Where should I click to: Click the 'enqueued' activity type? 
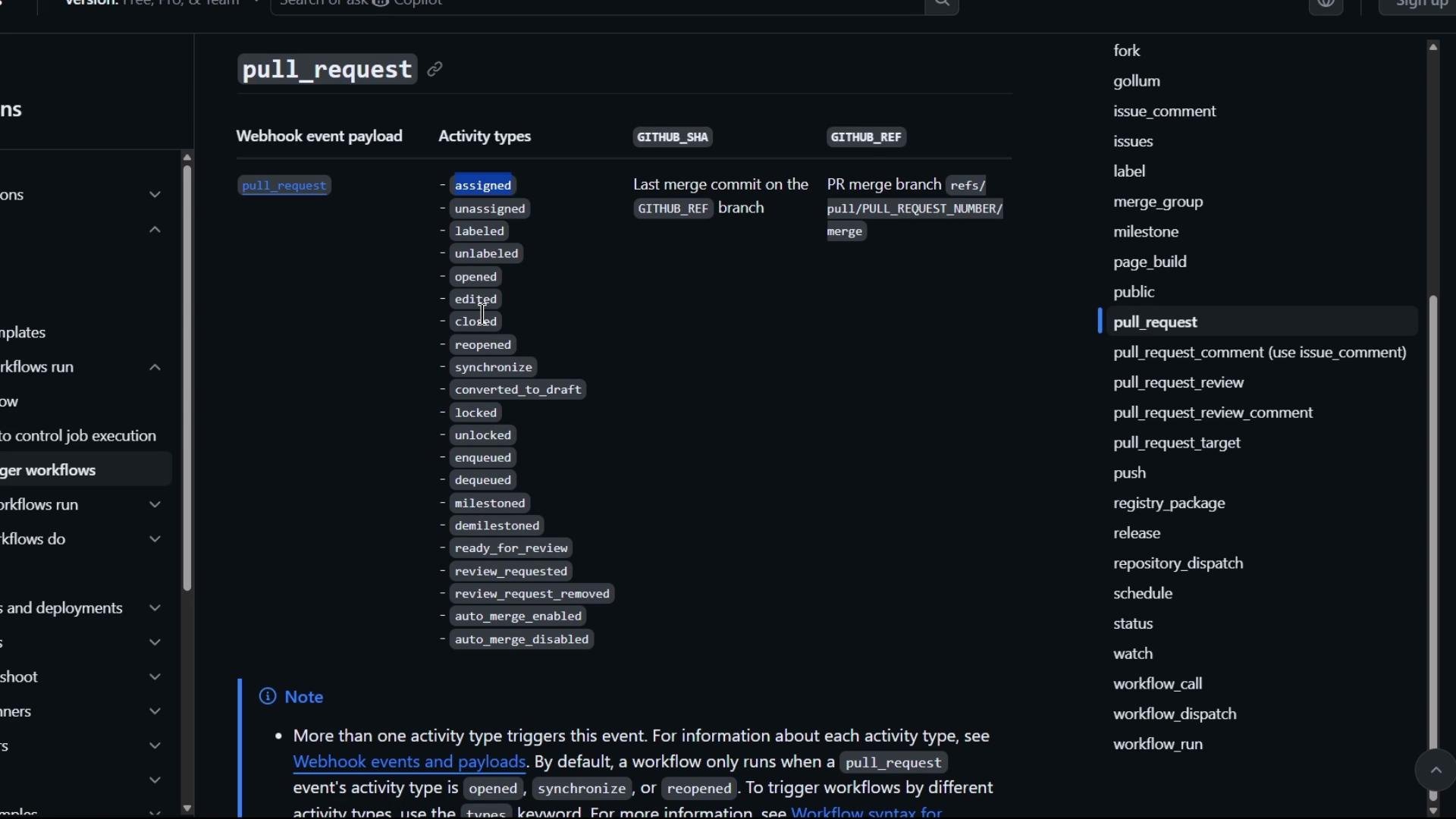tap(483, 458)
